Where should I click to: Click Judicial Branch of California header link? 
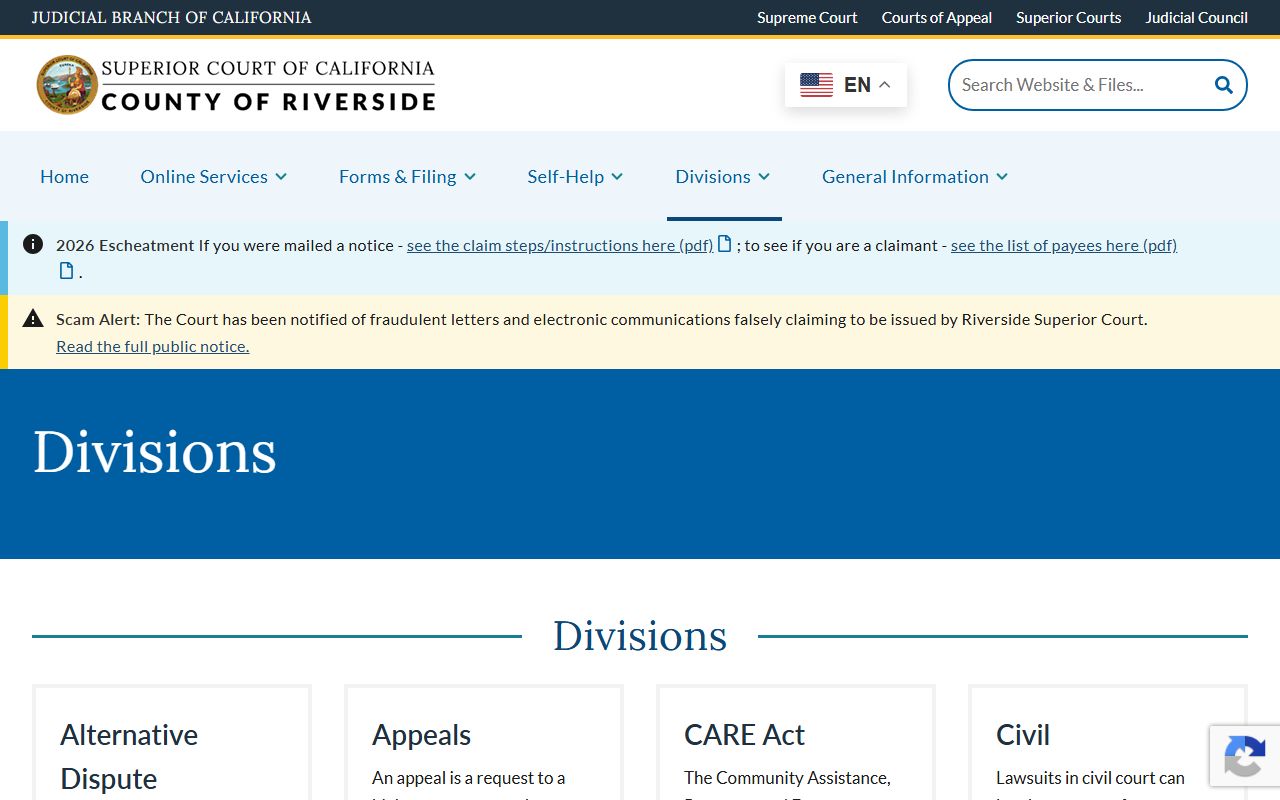(x=171, y=17)
